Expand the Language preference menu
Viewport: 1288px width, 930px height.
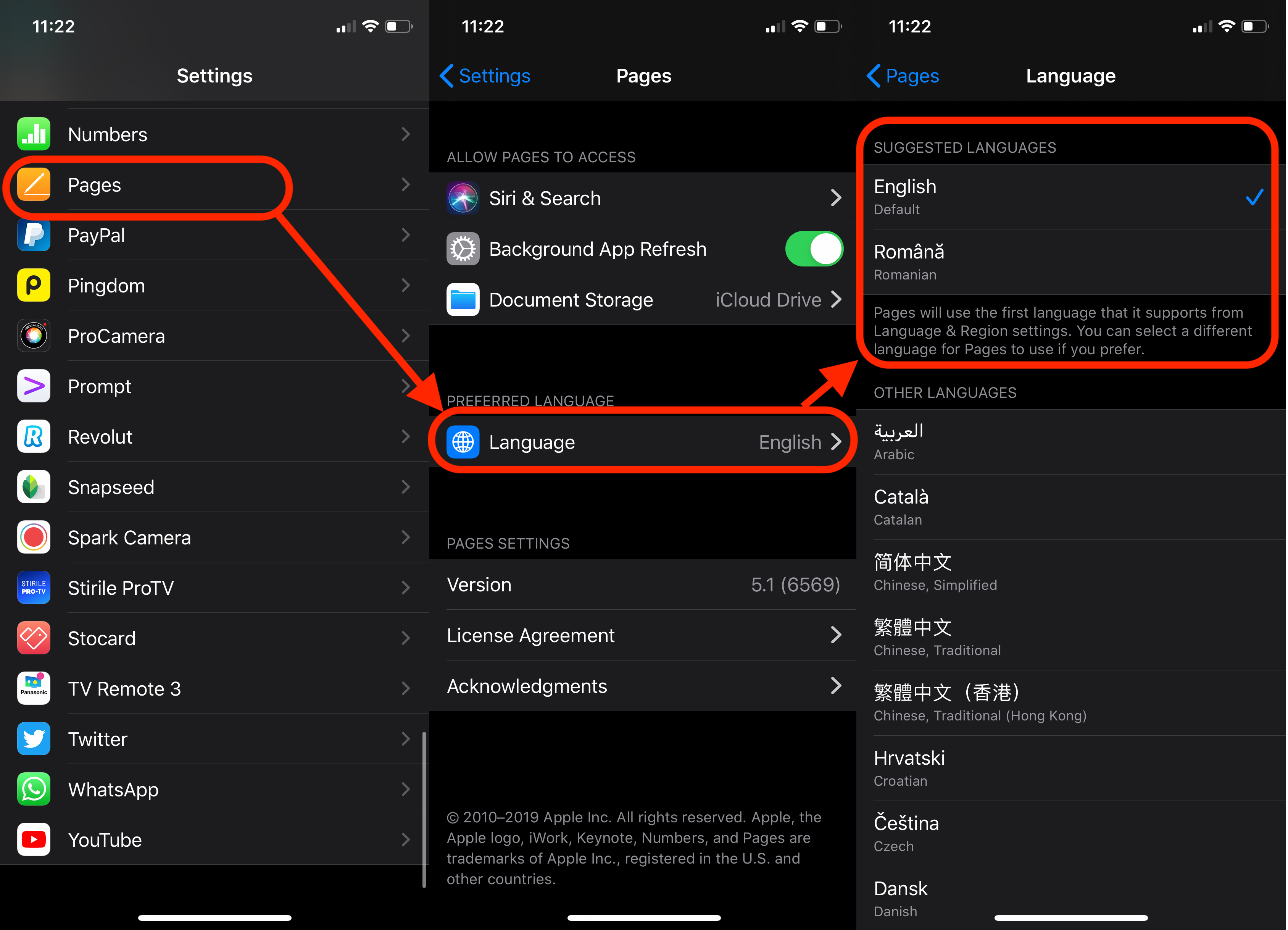[645, 441]
